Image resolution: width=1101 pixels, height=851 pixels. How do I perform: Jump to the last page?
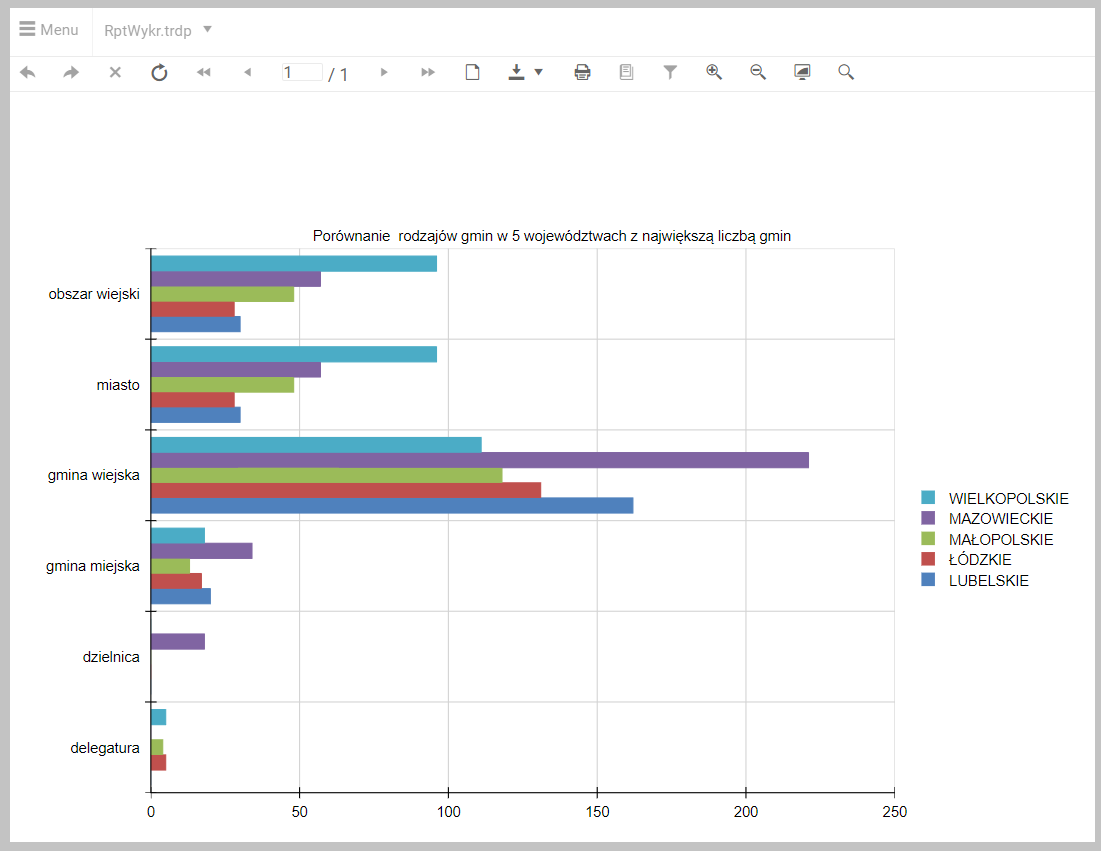428,72
